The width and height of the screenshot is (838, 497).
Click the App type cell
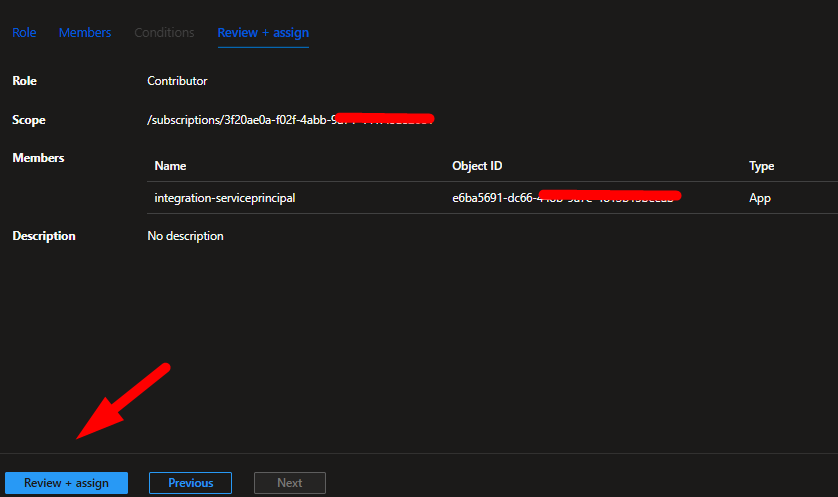tap(760, 198)
